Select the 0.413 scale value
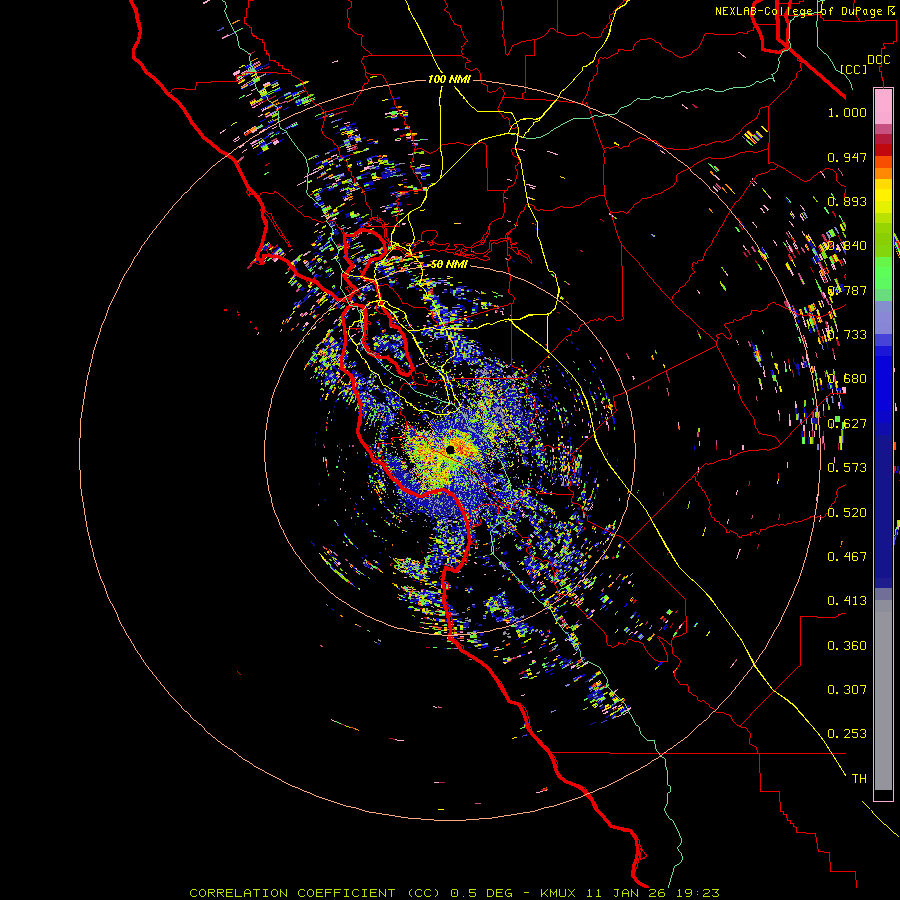Screen dimensions: 900x900 tap(847, 601)
